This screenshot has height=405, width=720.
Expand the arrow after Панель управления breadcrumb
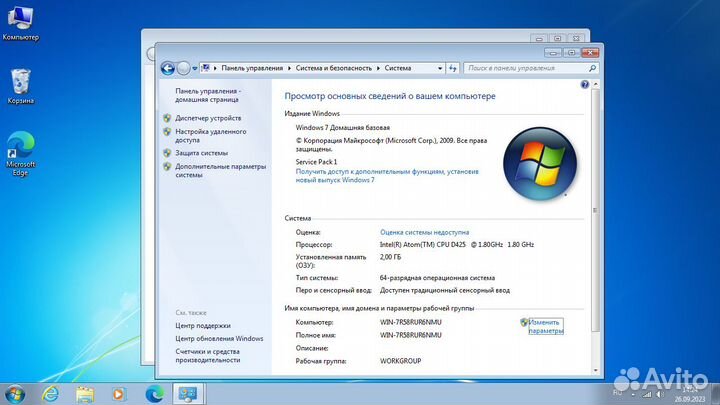coord(289,68)
